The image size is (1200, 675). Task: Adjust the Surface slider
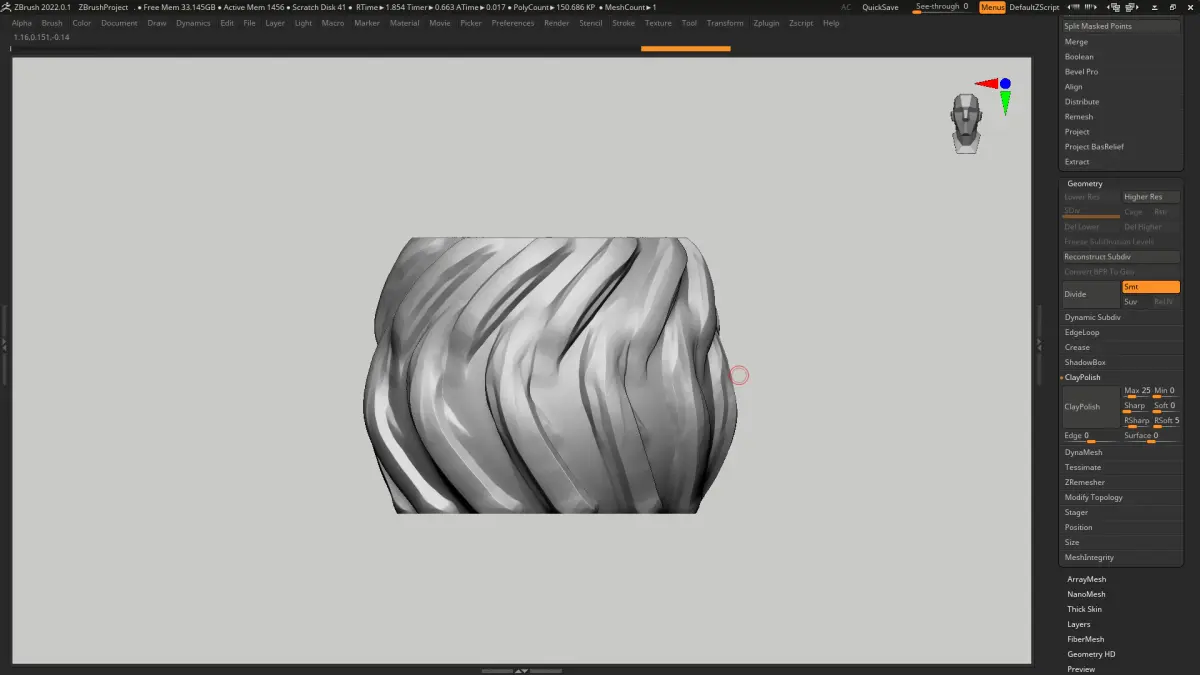point(1151,437)
